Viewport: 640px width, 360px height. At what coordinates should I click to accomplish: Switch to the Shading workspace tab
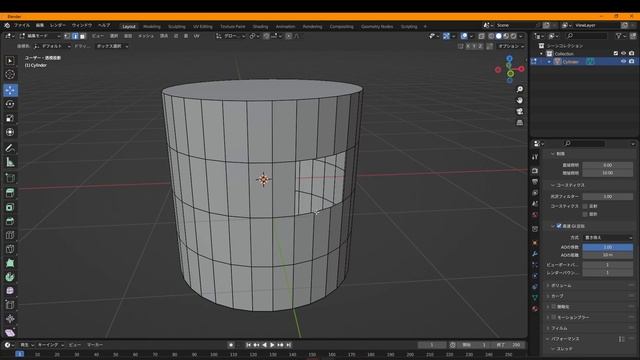(x=260, y=27)
